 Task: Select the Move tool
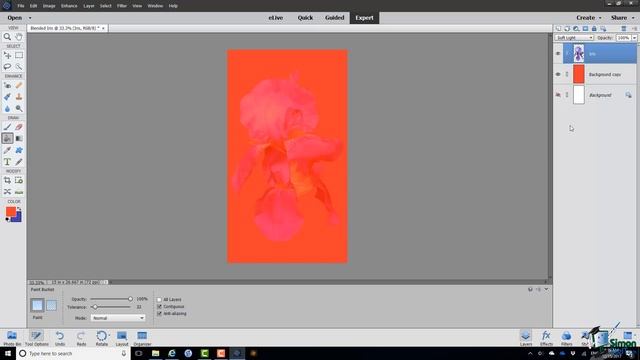(7, 55)
